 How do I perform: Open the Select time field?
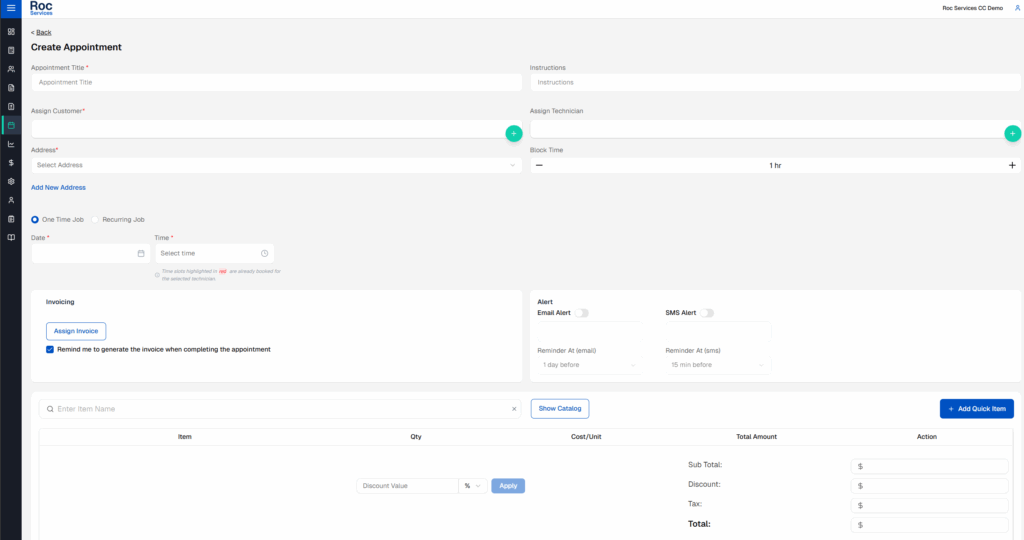(x=214, y=253)
